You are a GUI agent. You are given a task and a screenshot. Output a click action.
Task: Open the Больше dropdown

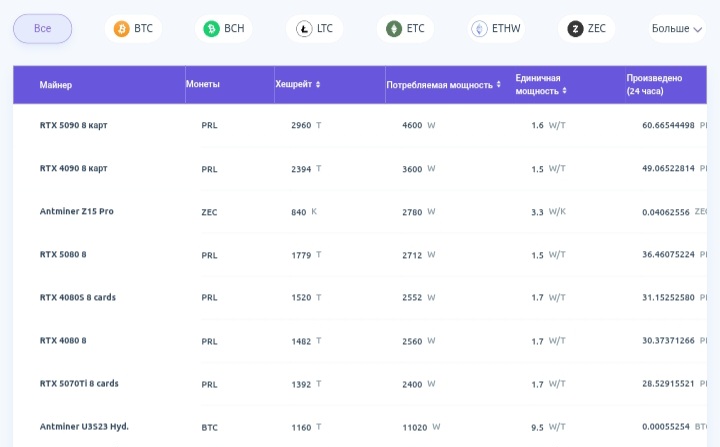coord(677,28)
